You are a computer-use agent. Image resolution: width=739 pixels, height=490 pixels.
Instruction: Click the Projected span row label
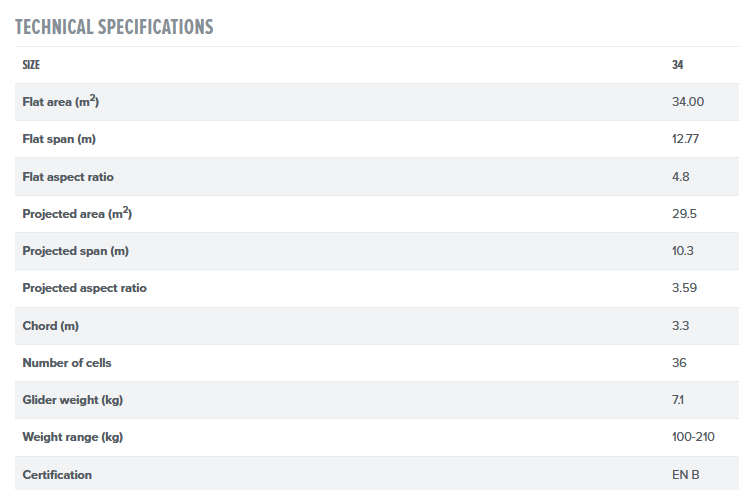[x=76, y=251]
